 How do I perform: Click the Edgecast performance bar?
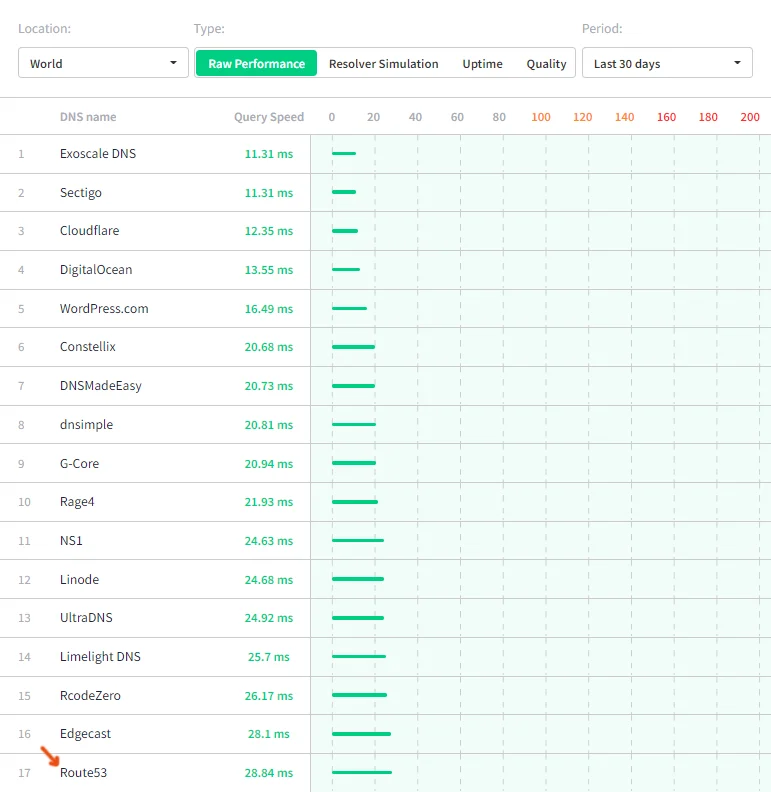pos(361,733)
